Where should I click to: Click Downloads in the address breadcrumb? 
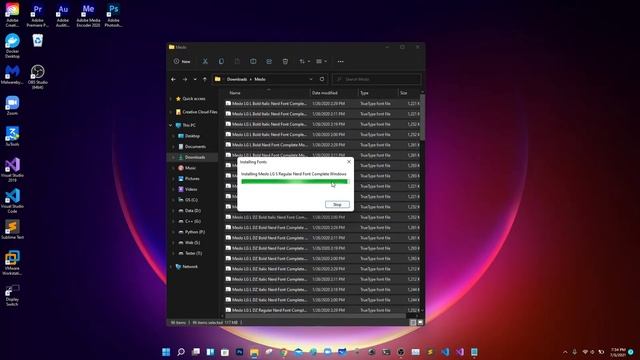click(237, 79)
